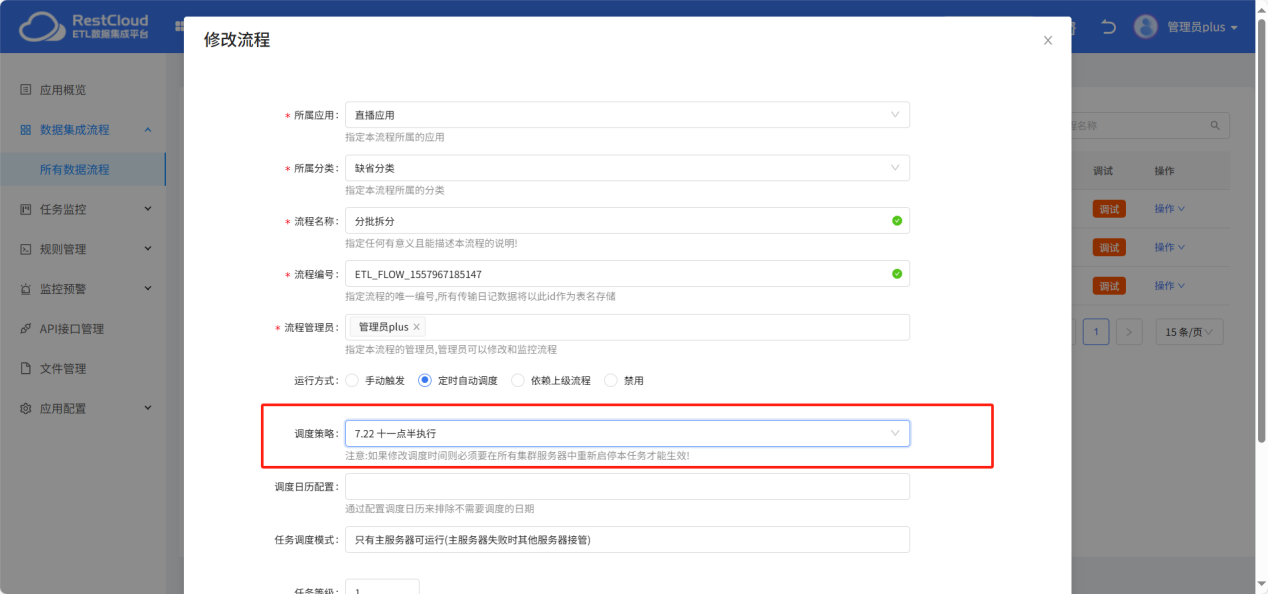
Task: Select 依赖上级流程 run mode
Action: point(518,380)
